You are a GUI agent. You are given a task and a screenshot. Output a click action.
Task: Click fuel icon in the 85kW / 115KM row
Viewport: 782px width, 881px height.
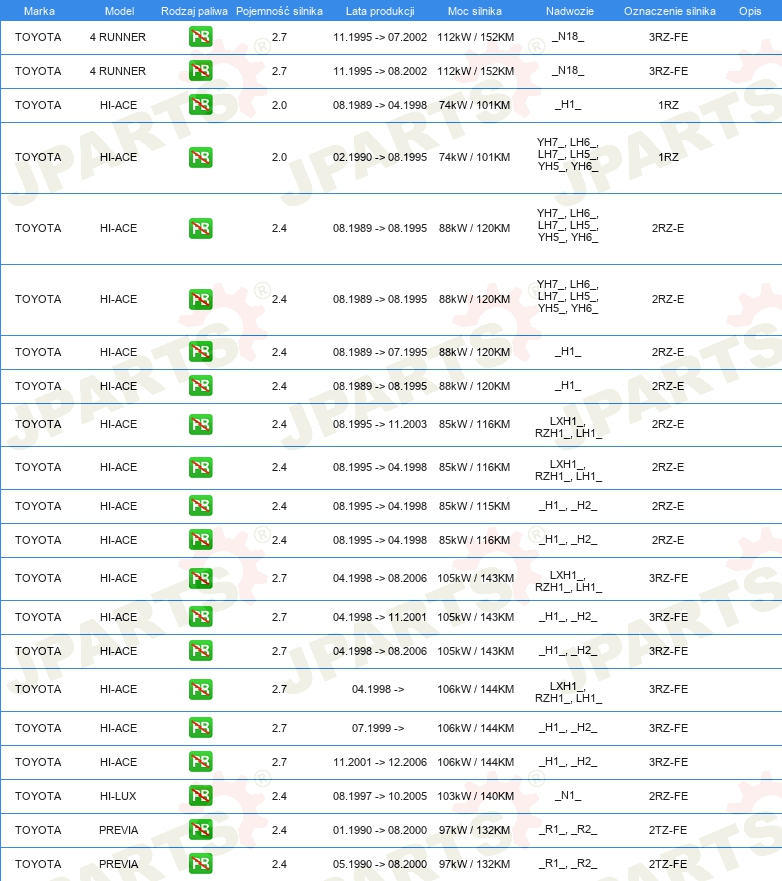click(x=201, y=506)
